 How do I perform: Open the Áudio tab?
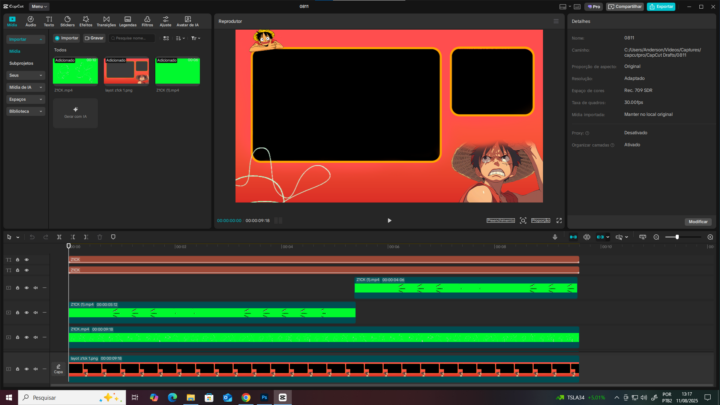[30, 21]
